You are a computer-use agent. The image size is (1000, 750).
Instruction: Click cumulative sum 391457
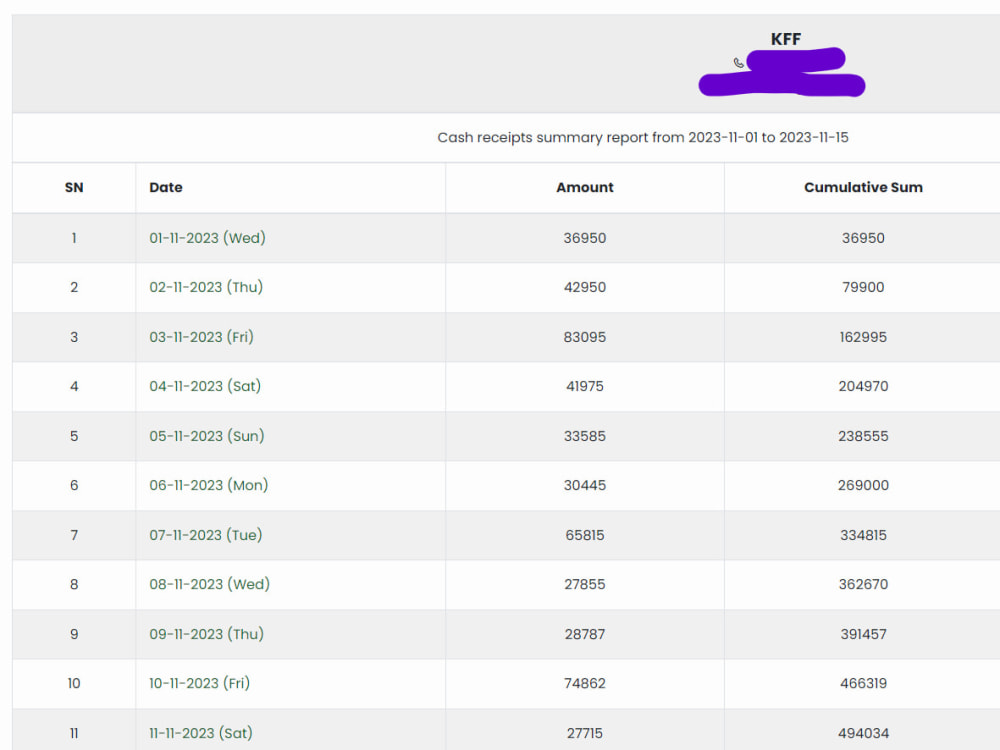(x=864, y=634)
